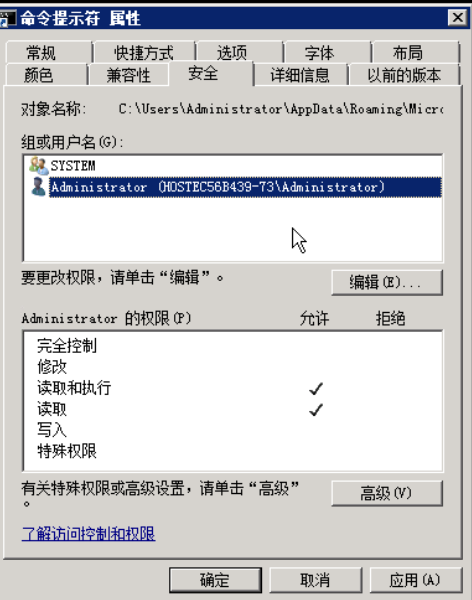Click the Administrator user avatar icon
The image size is (472, 600).
(38, 187)
